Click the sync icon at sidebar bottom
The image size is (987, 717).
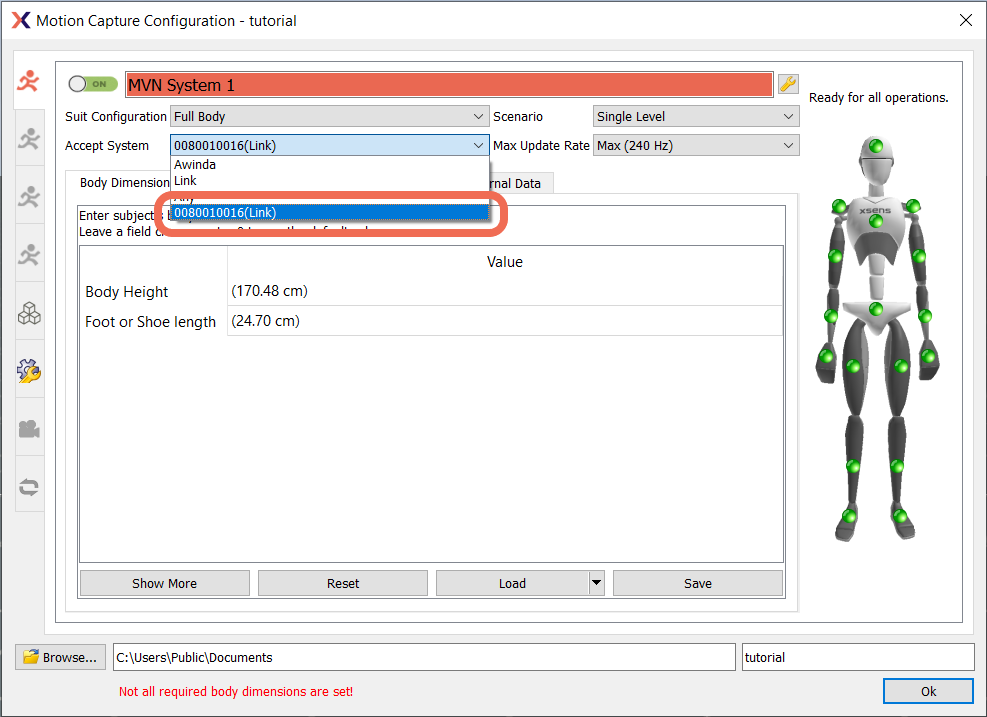29,486
